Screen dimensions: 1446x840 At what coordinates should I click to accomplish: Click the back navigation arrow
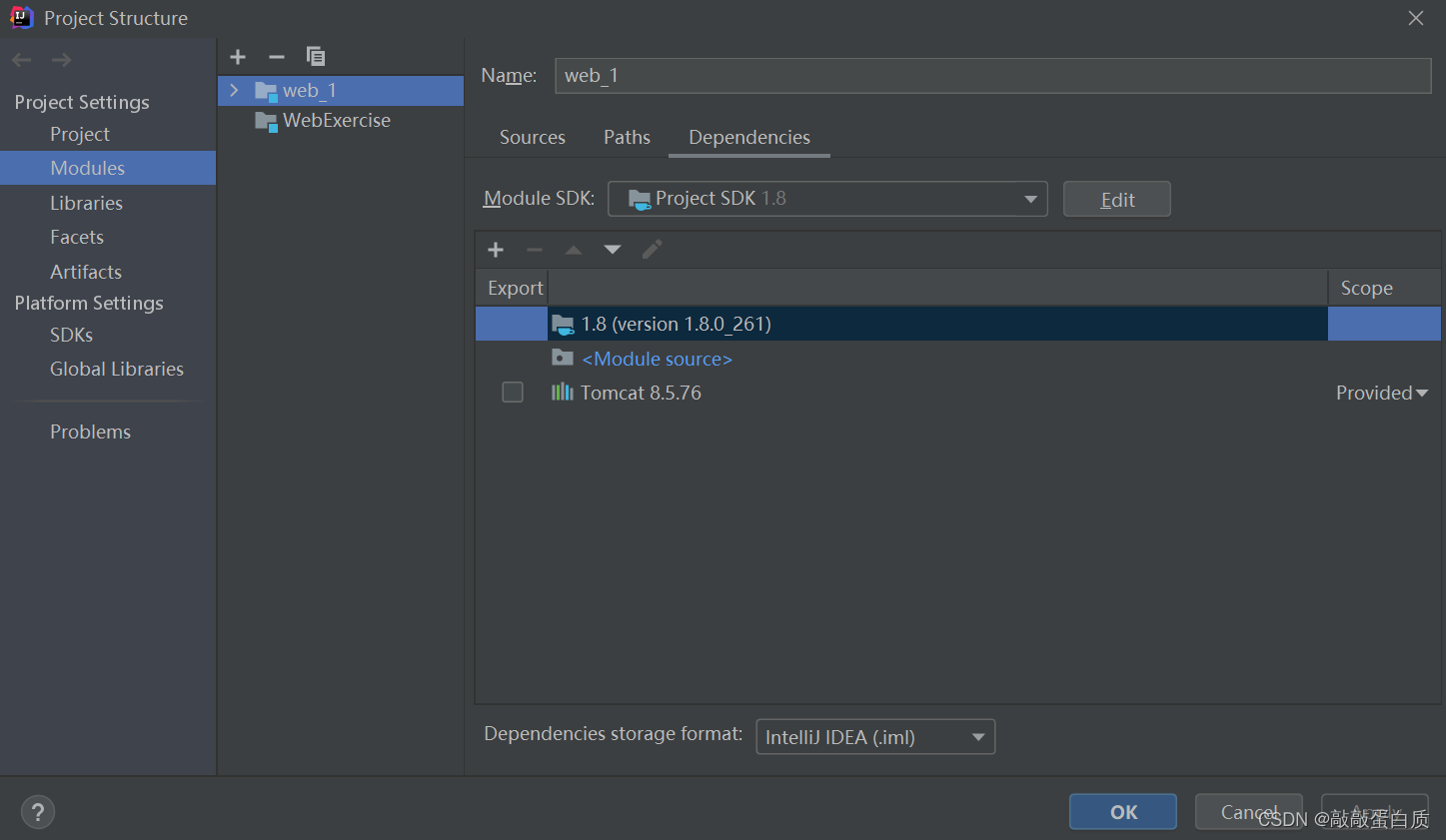tap(22, 60)
